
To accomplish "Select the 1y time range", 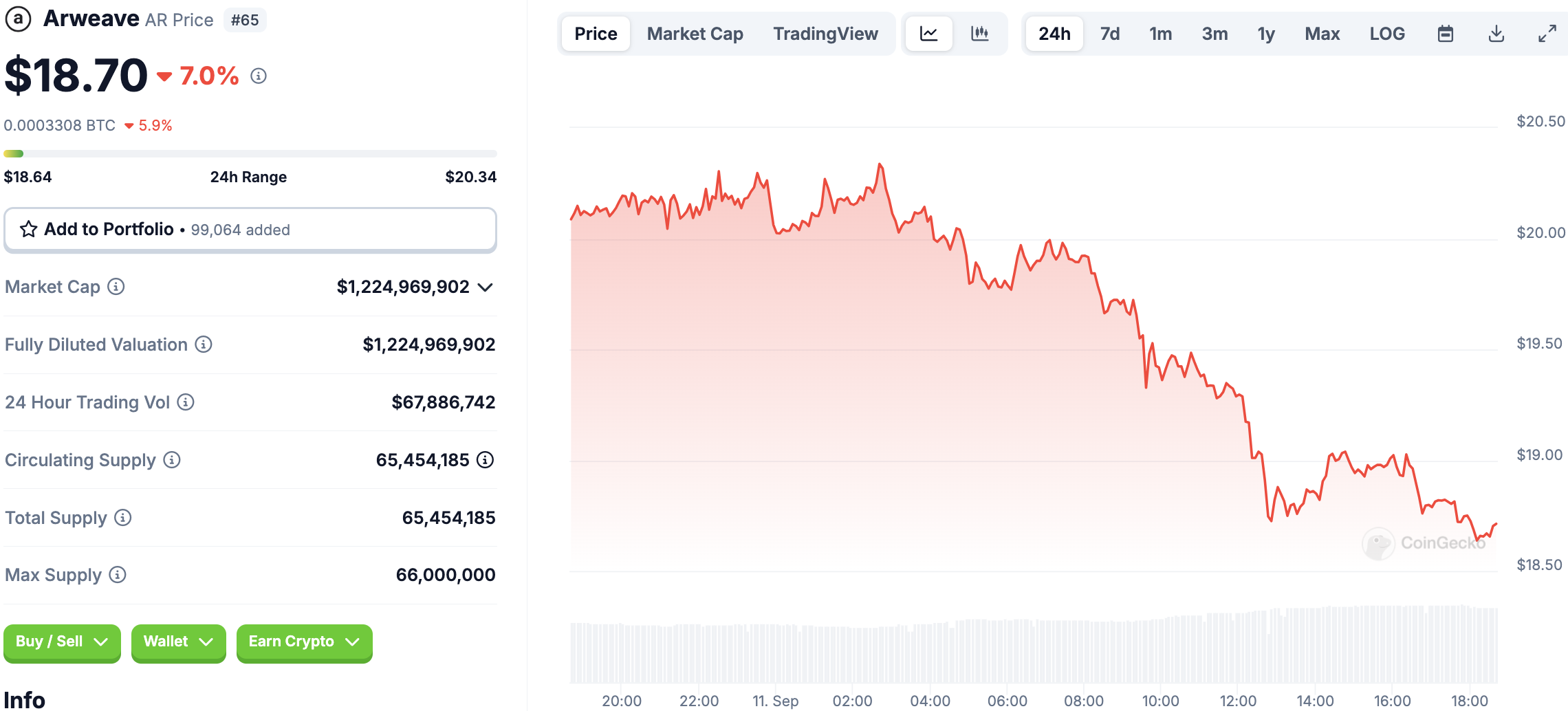I will point(1265,34).
